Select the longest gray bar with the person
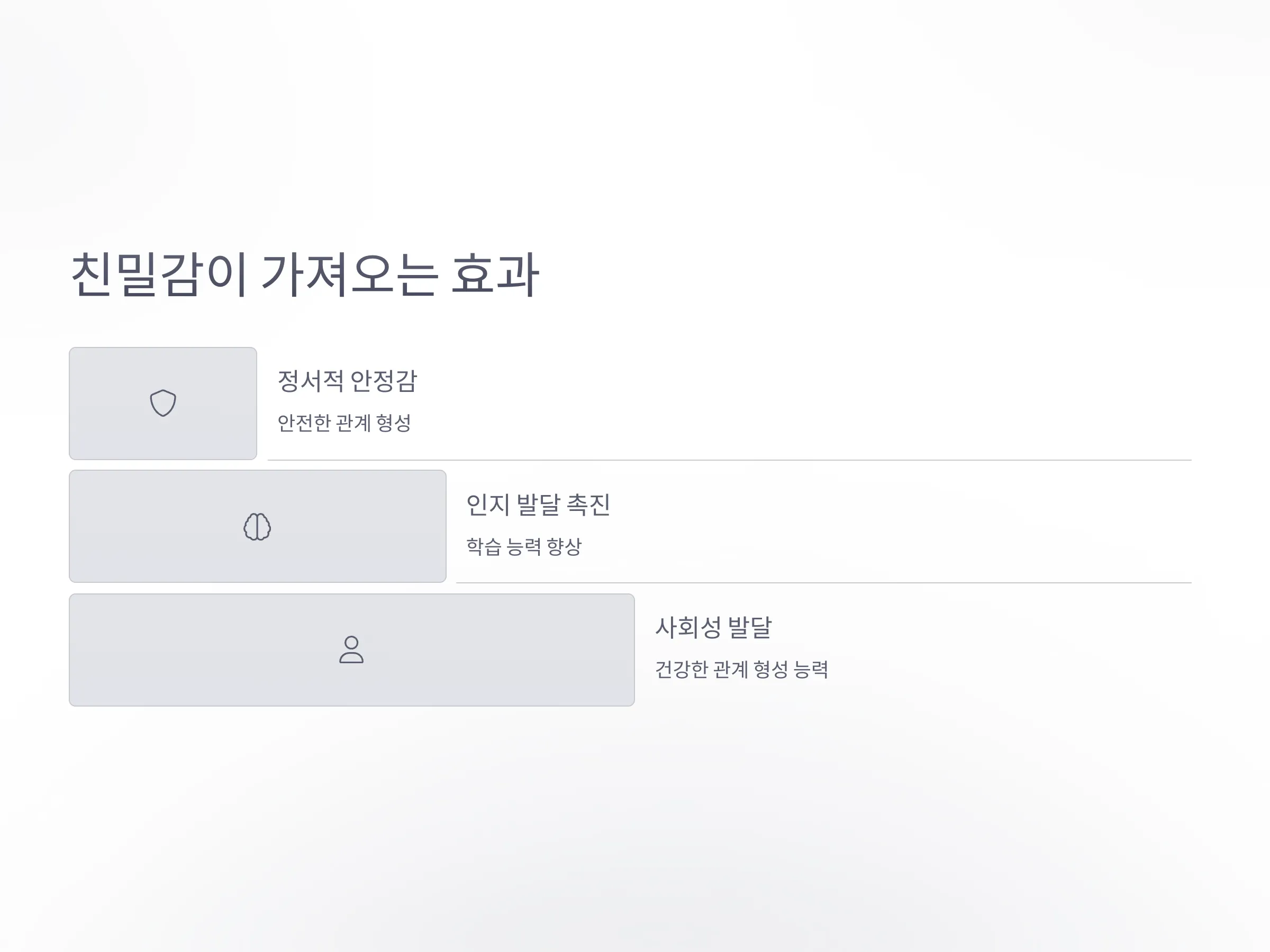The image size is (1270, 952). pos(352,649)
